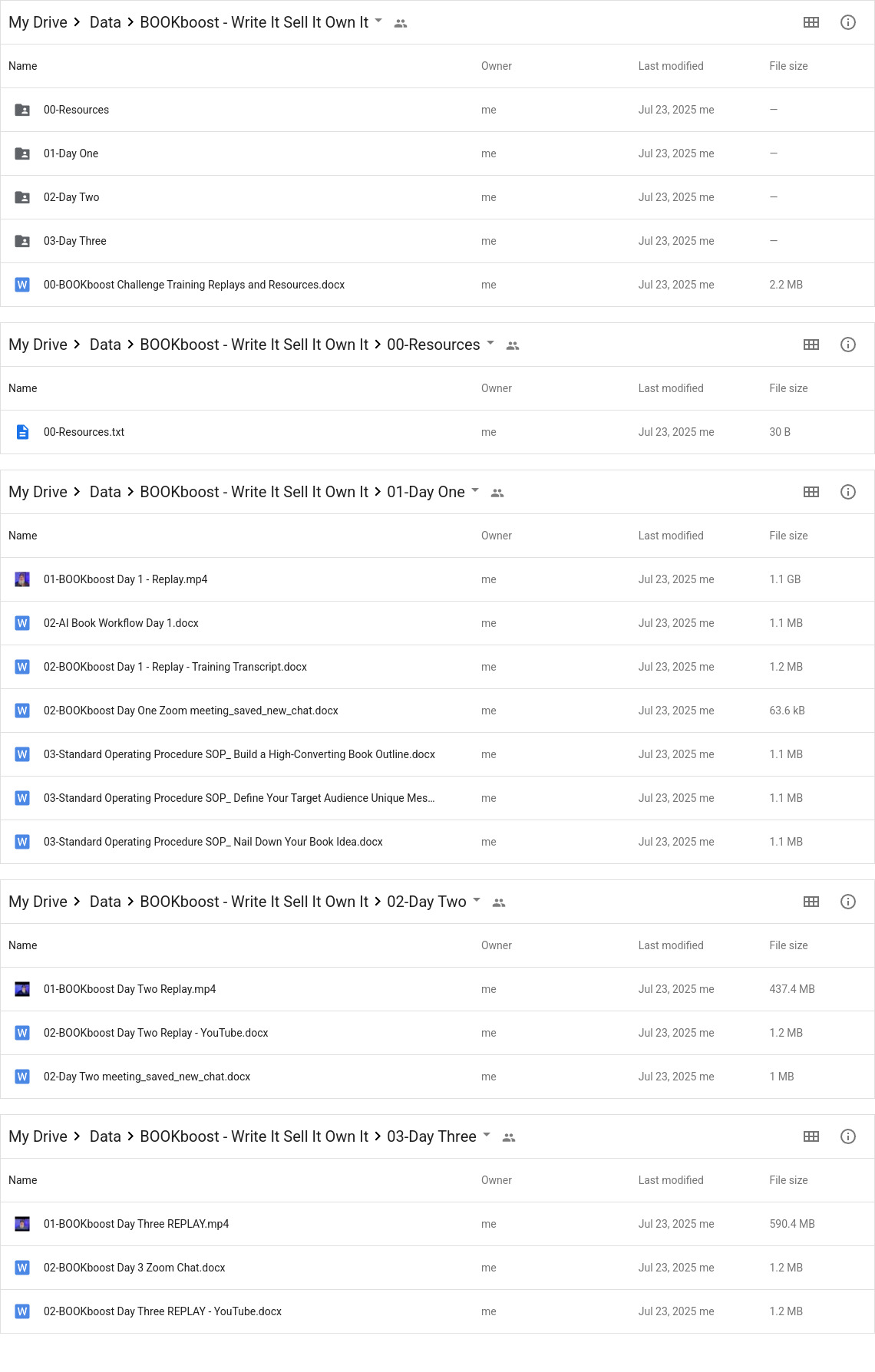
Task: Go to Data breadcrumb in 02-Day Two header
Action: (105, 902)
